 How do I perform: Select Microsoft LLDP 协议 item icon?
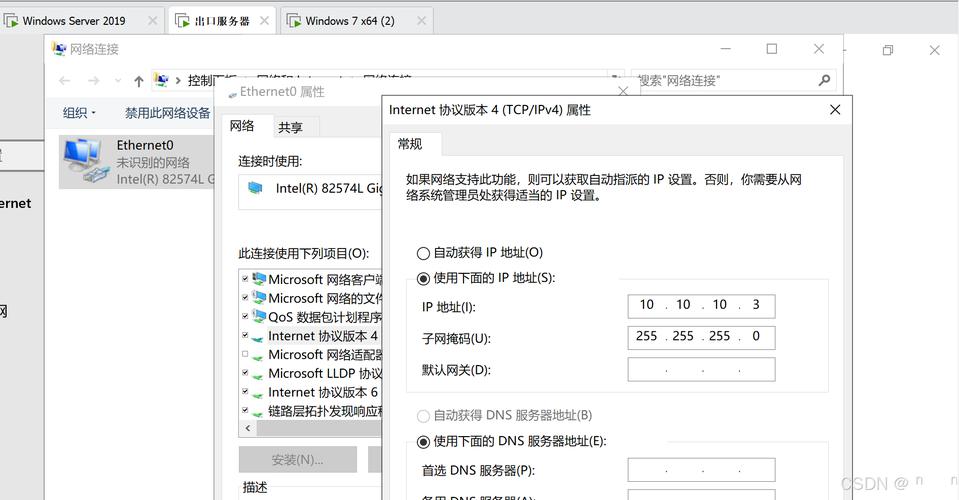[258, 375]
